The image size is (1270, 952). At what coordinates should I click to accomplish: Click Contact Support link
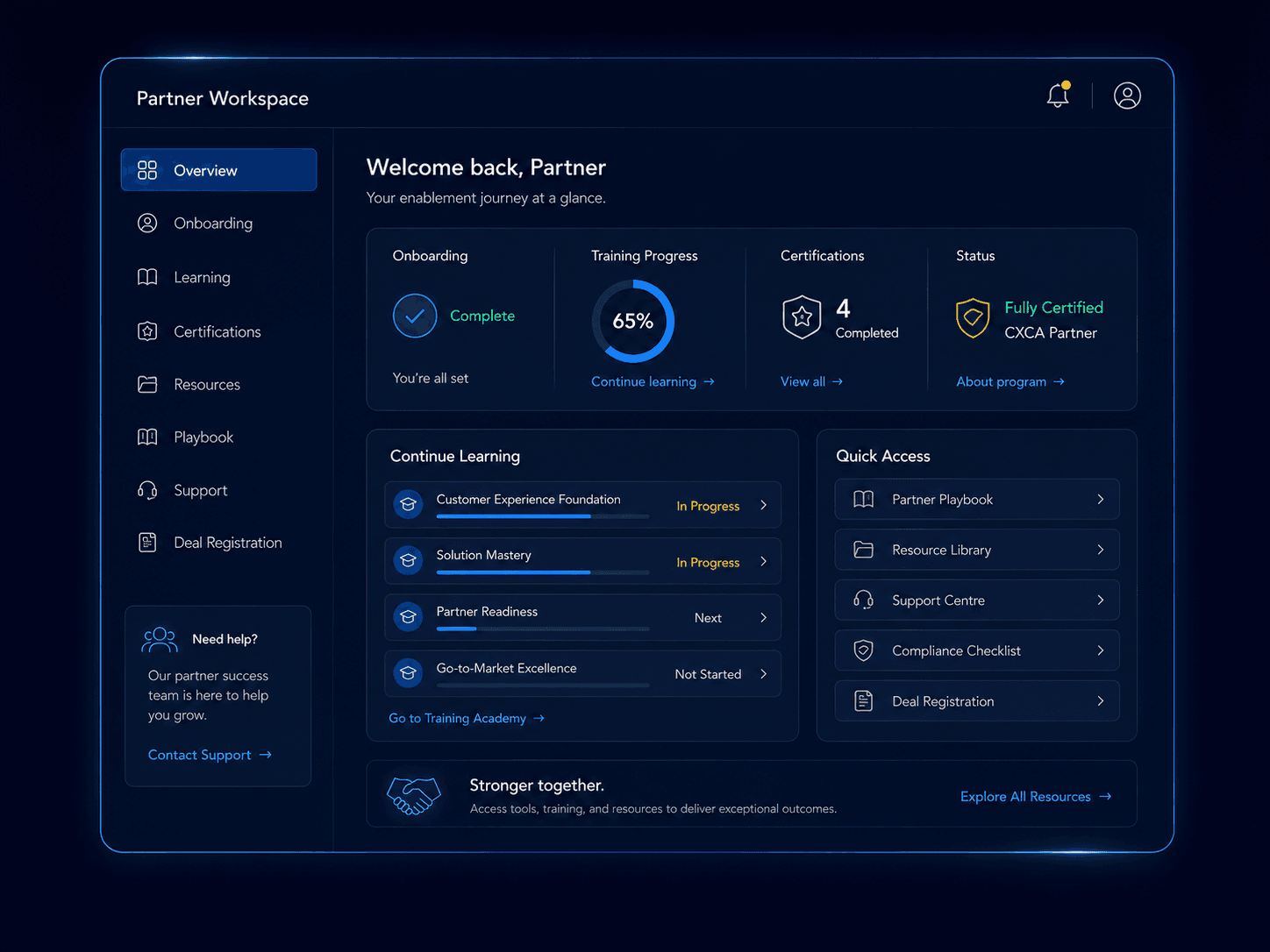coord(210,755)
